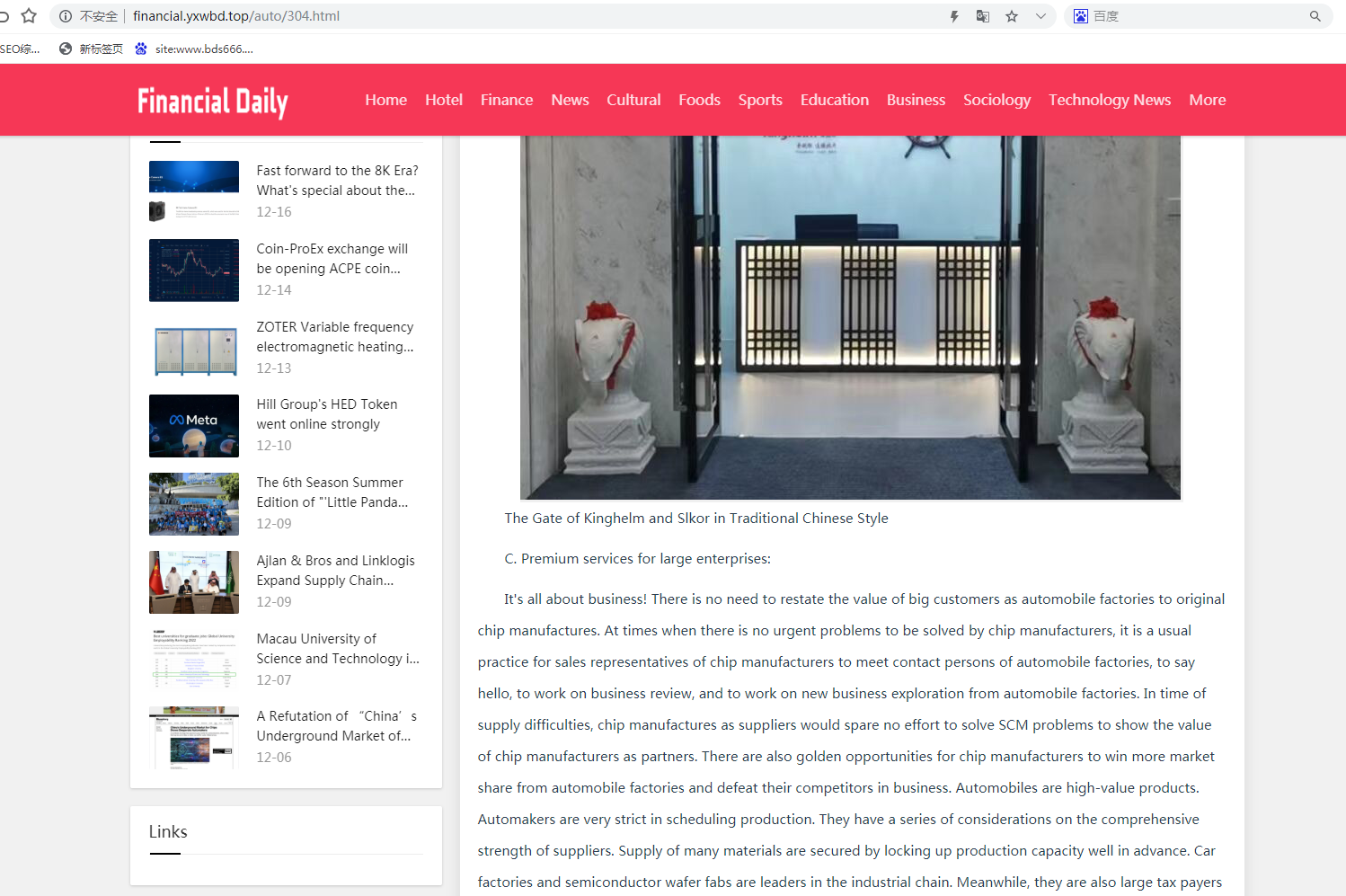The height and width of the screenshot is (896, 1346).
Task: Click the Coin-ProEx chart thumbnail
Action: (x=194, y=271)
